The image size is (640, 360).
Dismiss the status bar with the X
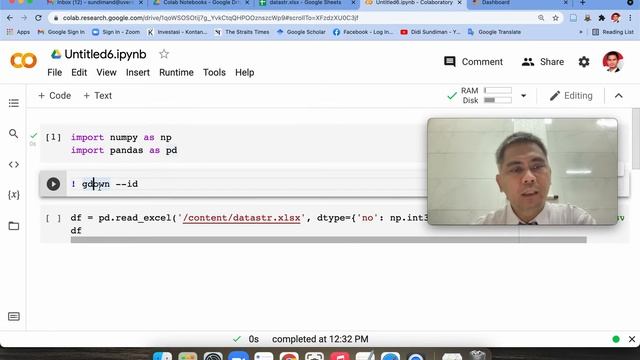pos(632,339)
